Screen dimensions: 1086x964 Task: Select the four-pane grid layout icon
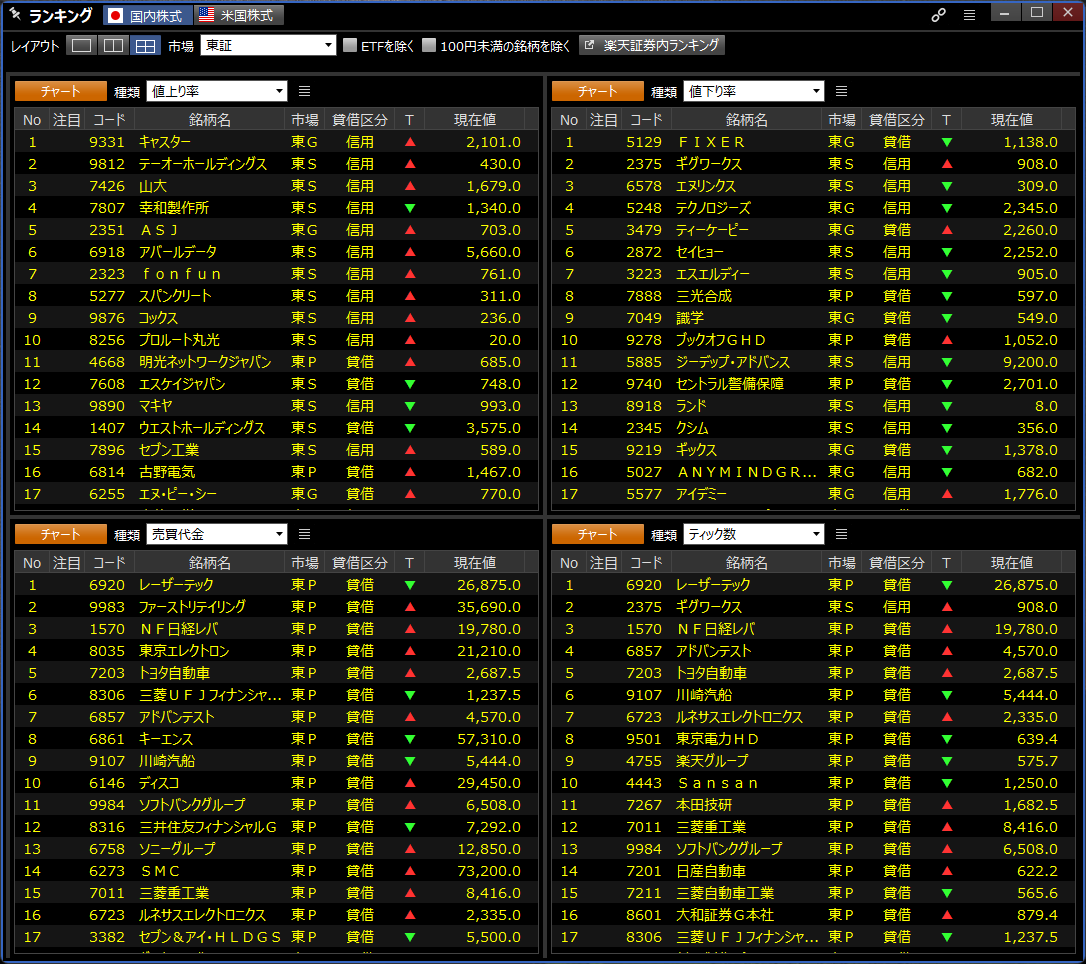(x=146, y=46)
